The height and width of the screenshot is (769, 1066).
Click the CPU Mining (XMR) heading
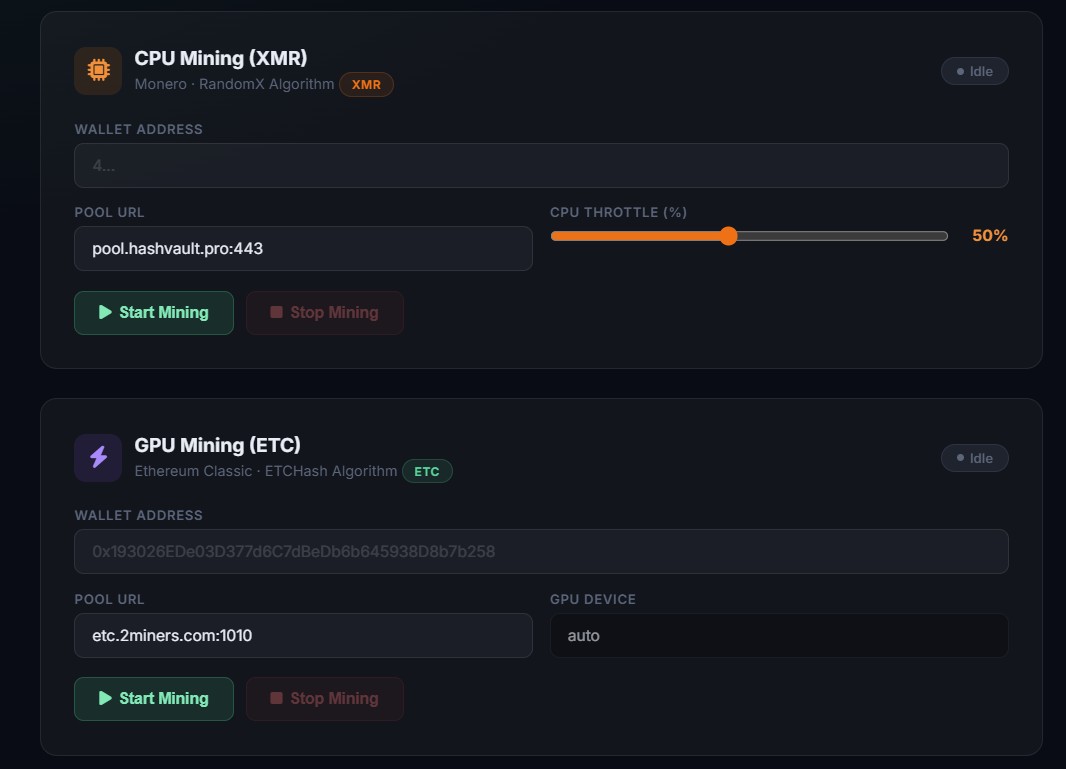(221, 58)
